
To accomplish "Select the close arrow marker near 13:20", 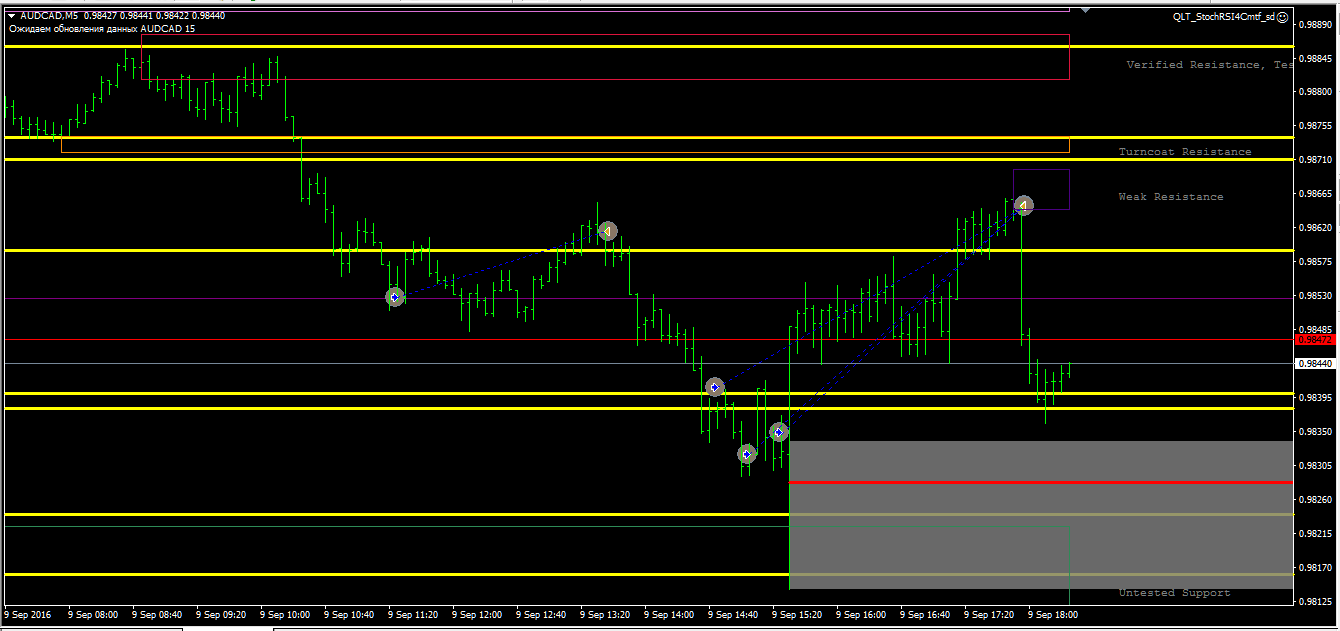I will 607,231.
